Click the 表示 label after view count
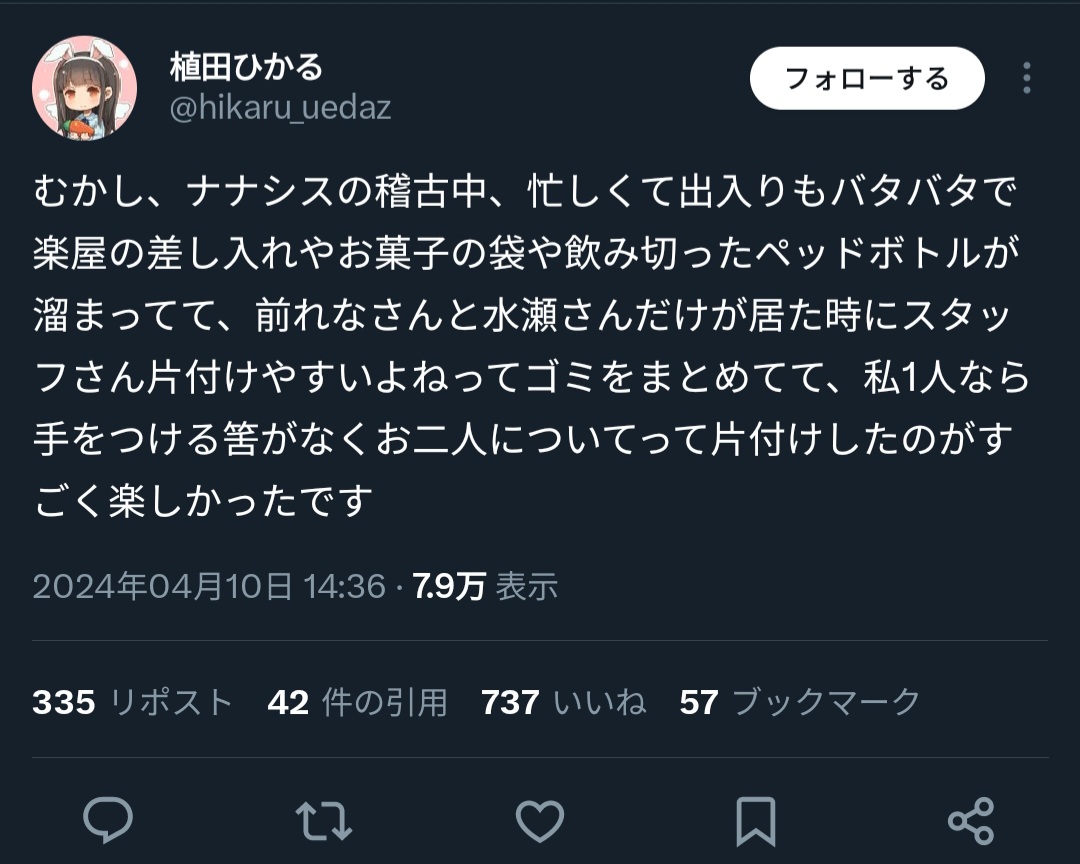Viewport: 1080px width, 864px height. pos(527,586)
